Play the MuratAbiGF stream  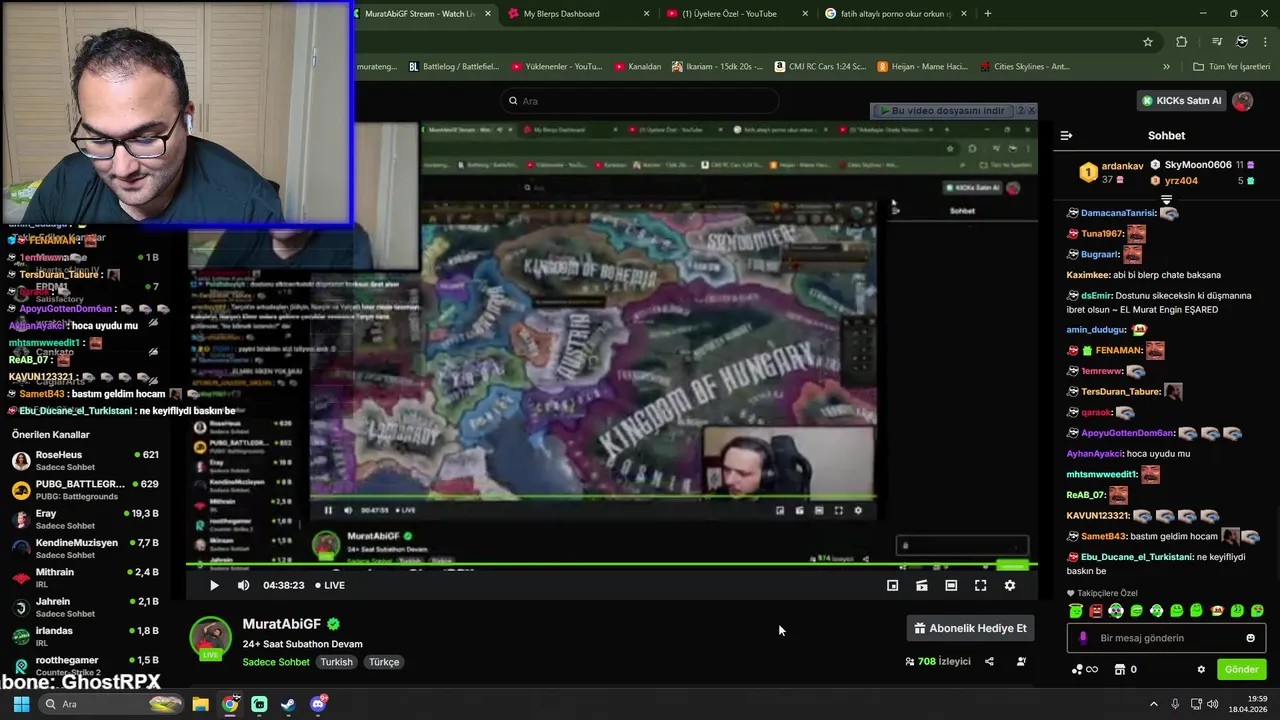(214, 585)
